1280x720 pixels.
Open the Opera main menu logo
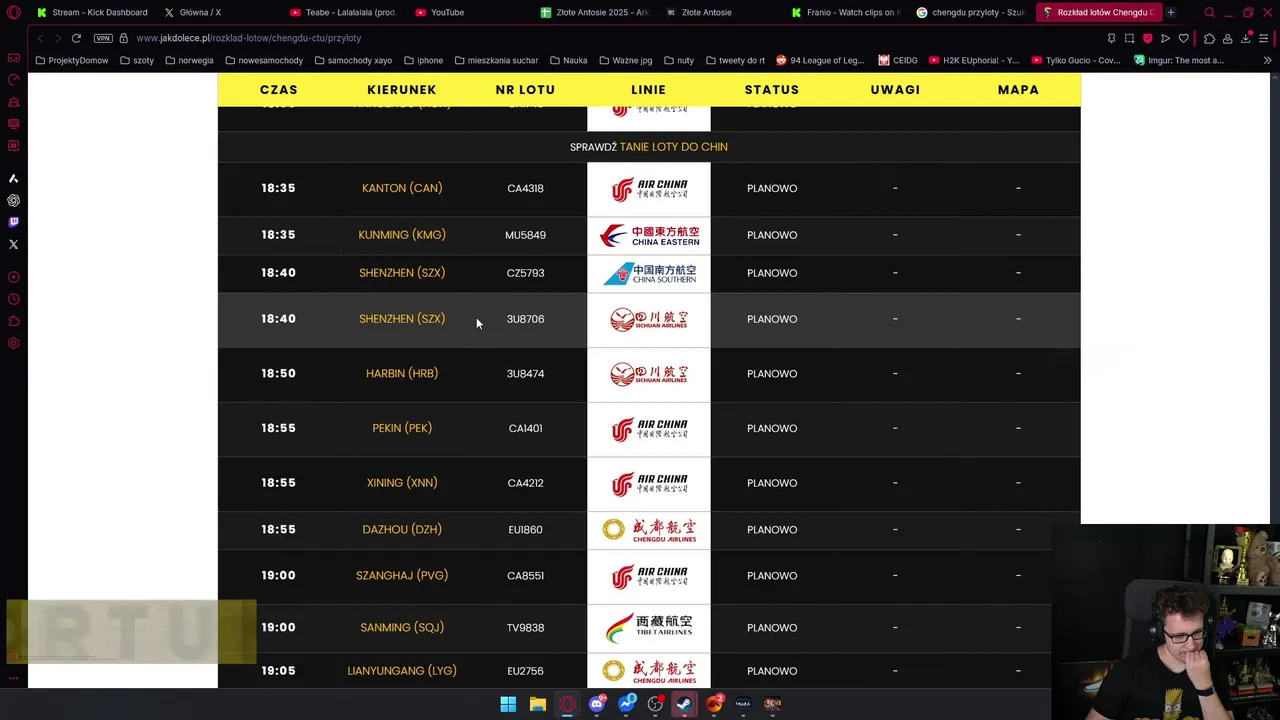point(14,12)
